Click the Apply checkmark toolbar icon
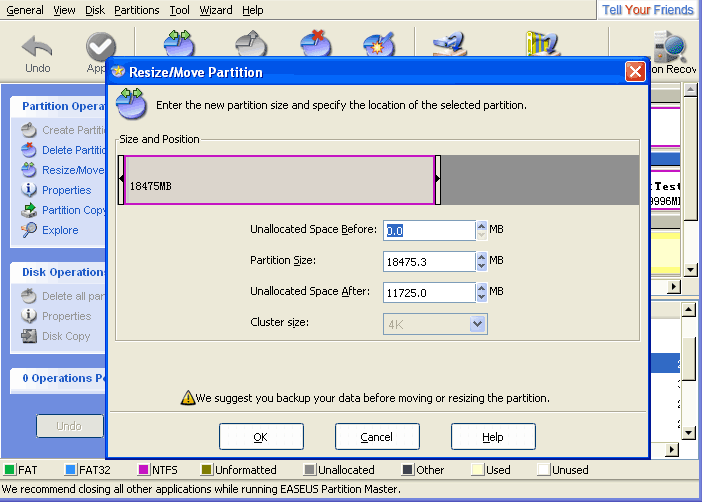This screenshot has height=502, width=702. [x=101, y=46]
